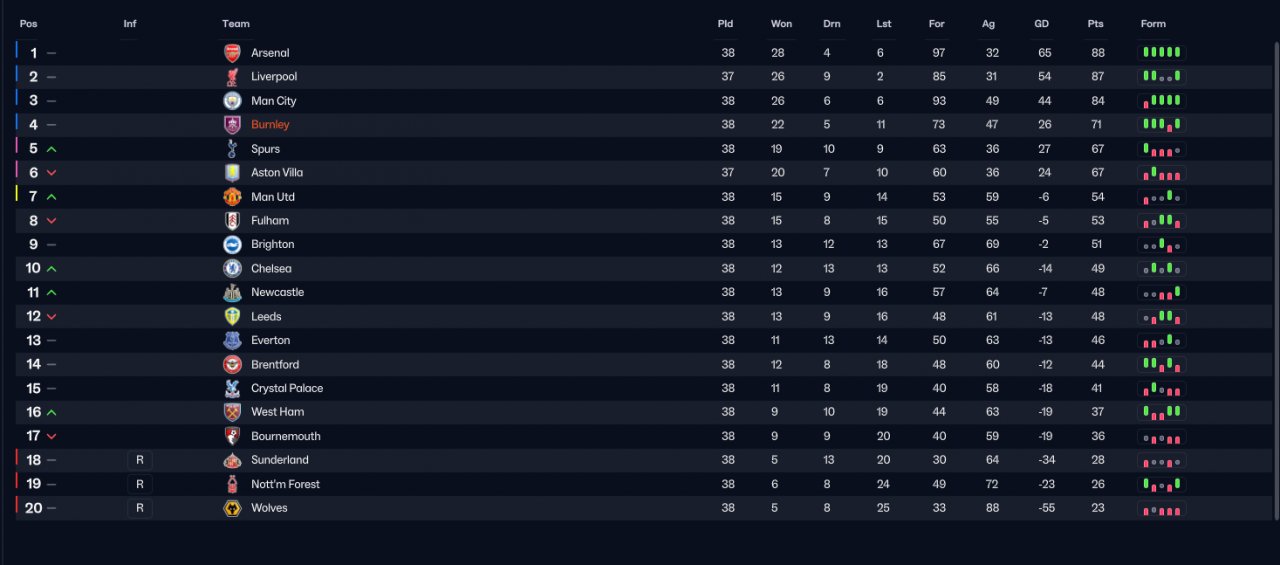Screen dimensions: 1280x565
Task: Click Arsenal's form guide indicator
Action: [x=1162, y=53]
